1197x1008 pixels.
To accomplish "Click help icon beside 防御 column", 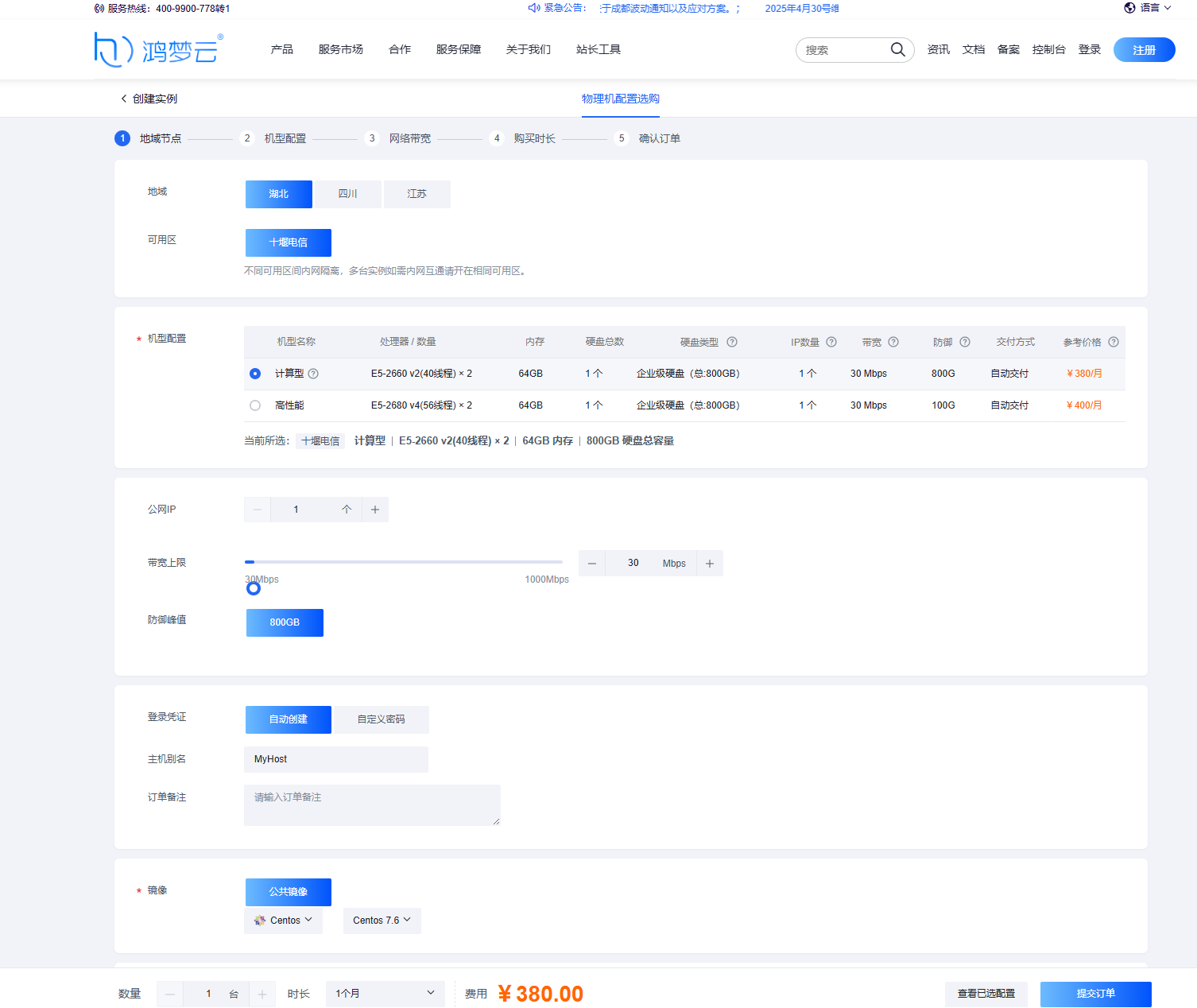I will [964, 342].
